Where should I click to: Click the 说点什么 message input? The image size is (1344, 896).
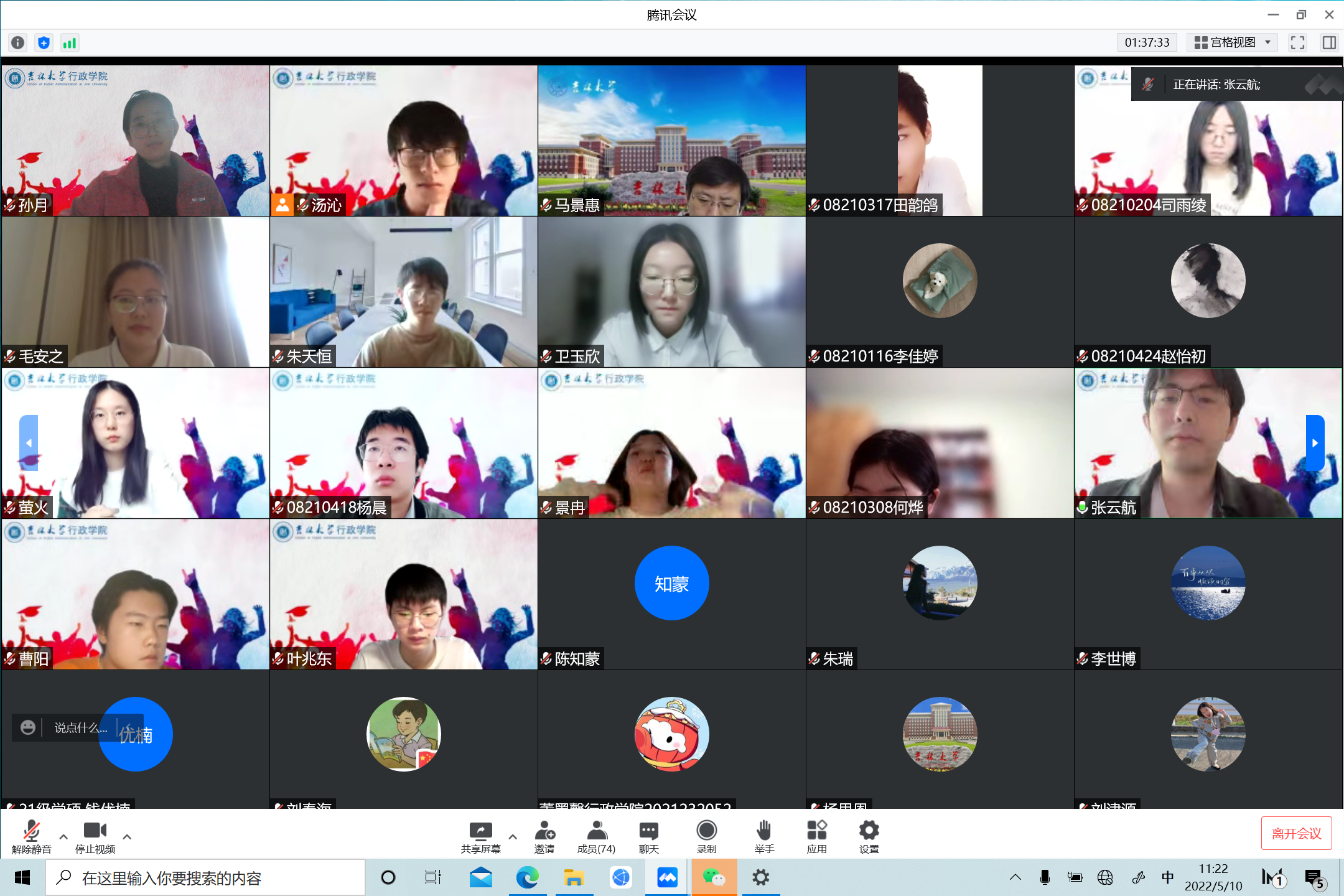coord(81,727)
